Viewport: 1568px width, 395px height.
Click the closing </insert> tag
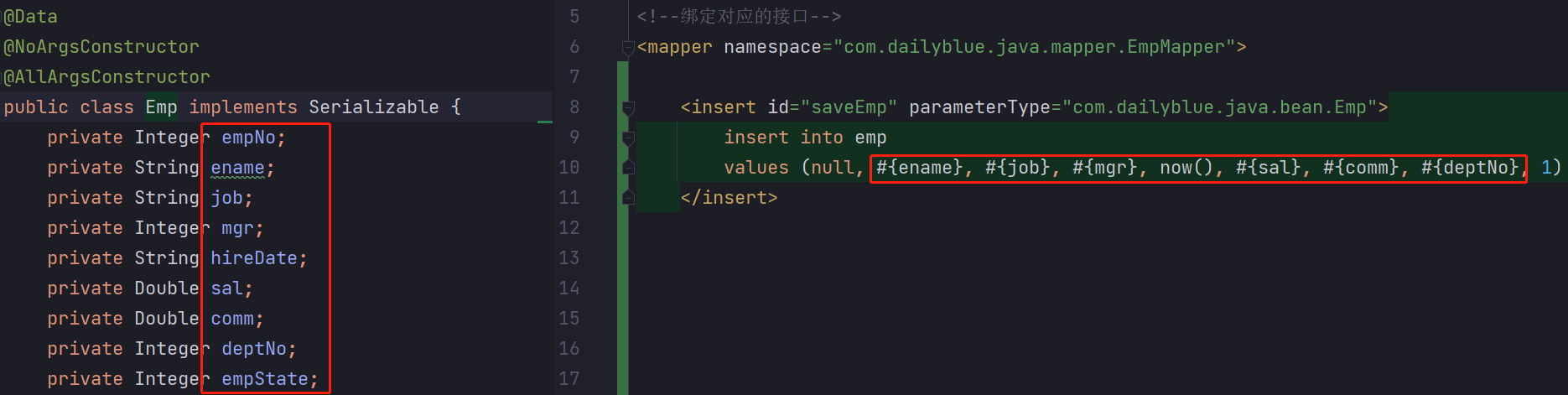(729, 198)
